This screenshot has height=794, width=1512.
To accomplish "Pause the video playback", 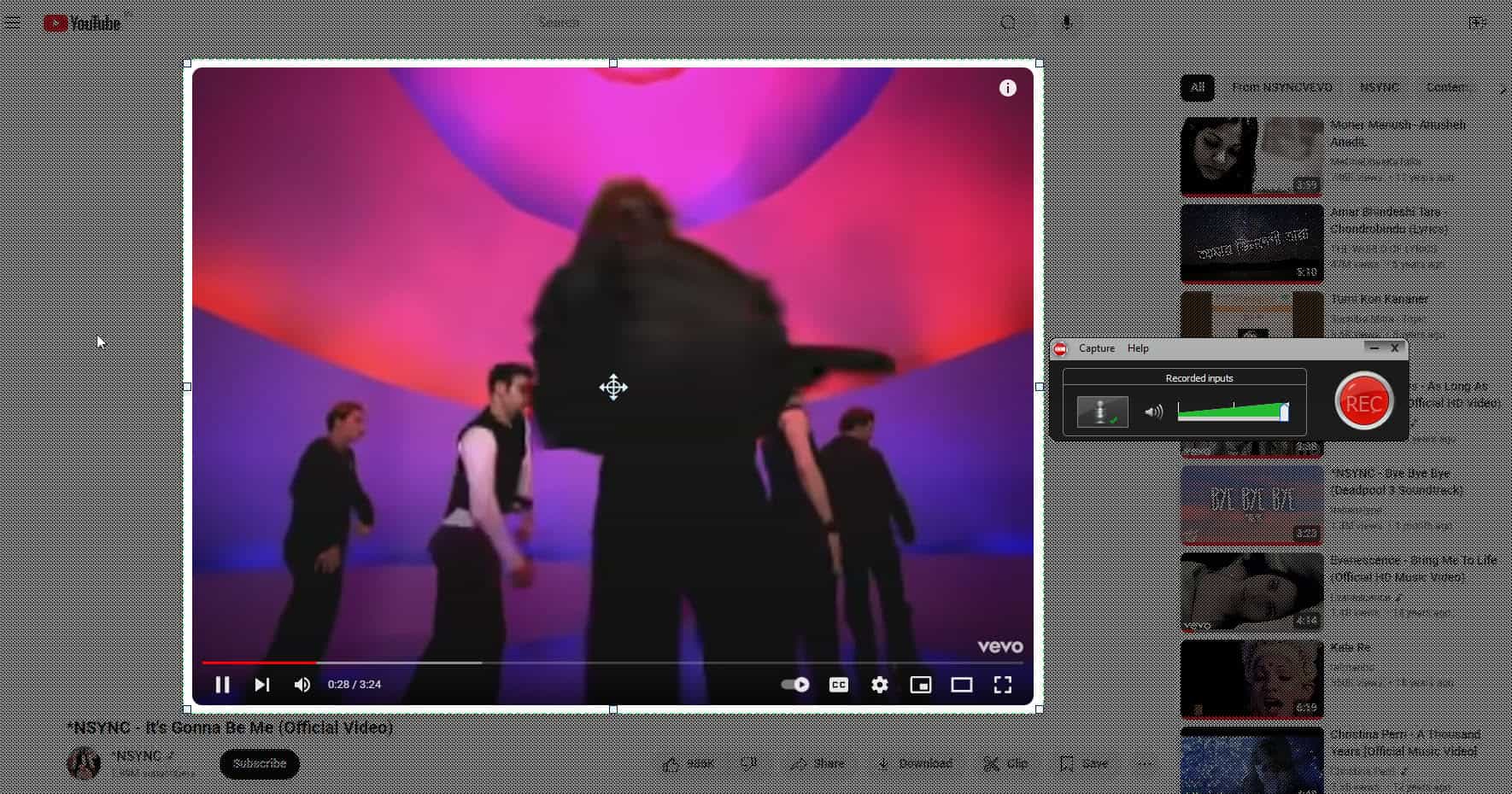I will [222, 685].
